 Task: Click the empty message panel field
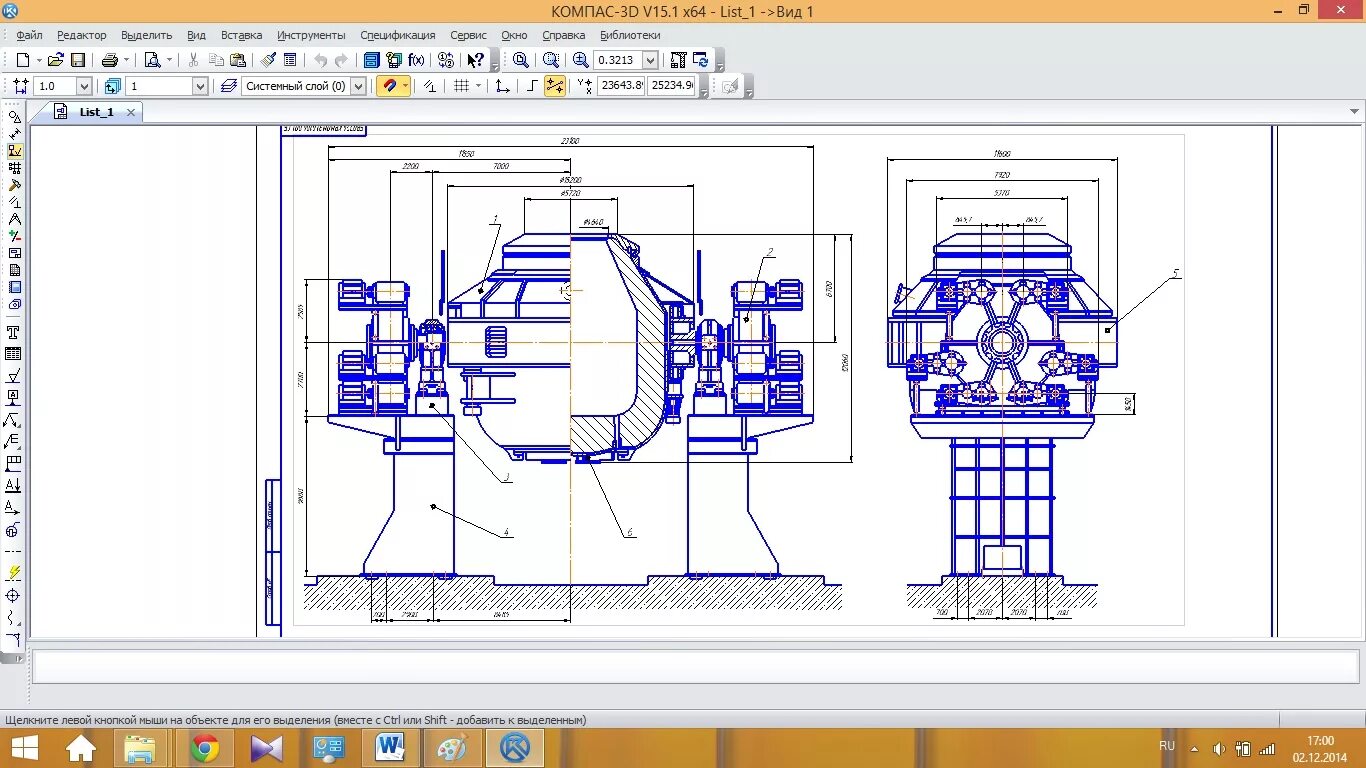point(695,667)
